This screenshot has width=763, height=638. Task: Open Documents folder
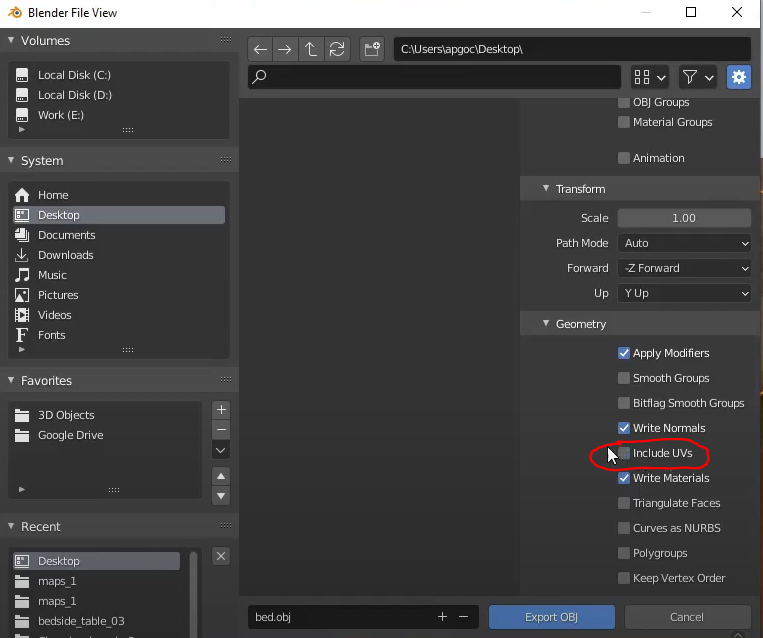(x=119, y=235)
